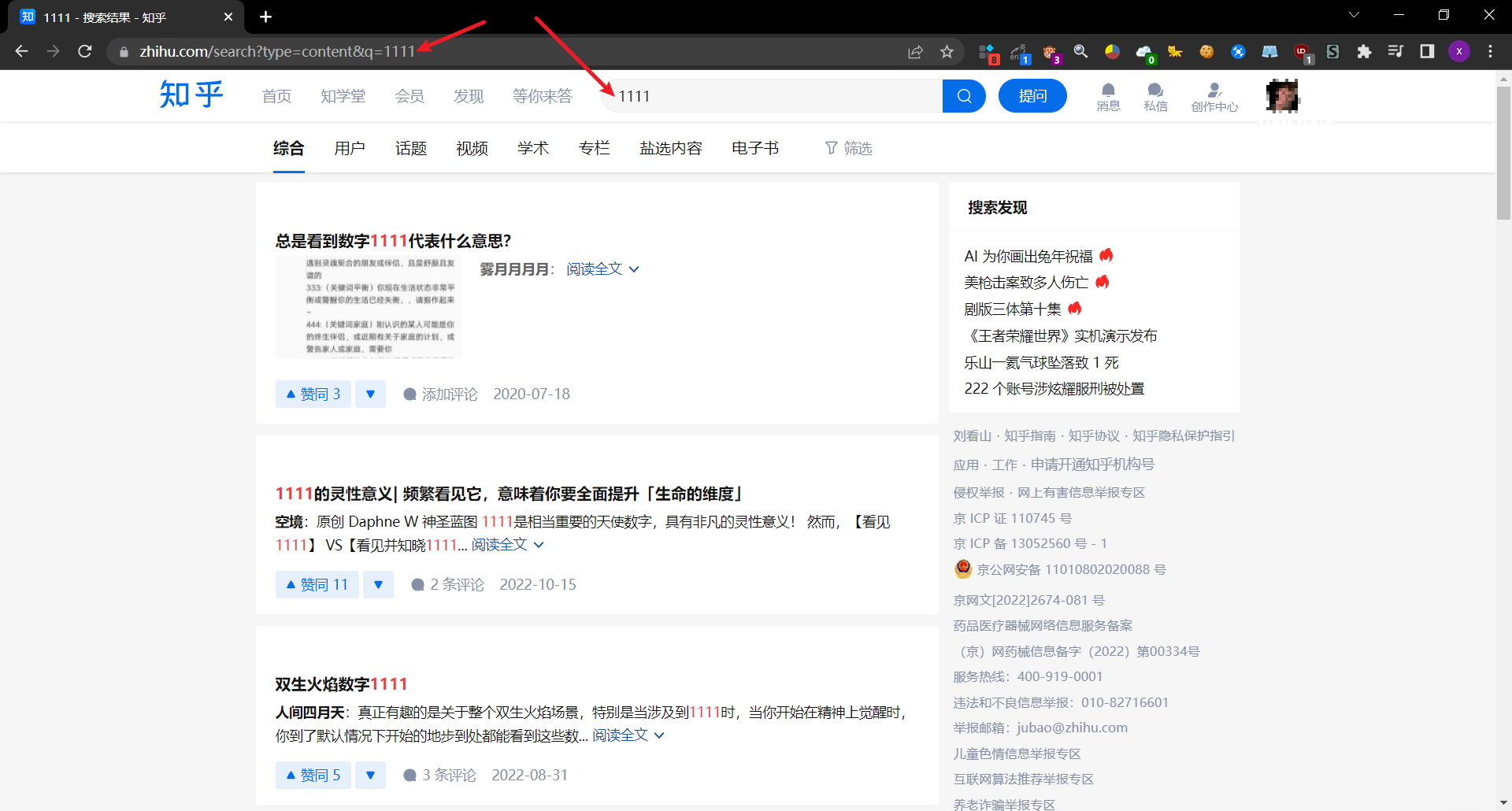Upvote the answer with 赞同 3
Screen dimensions: 1512x811
pos(313,394)
